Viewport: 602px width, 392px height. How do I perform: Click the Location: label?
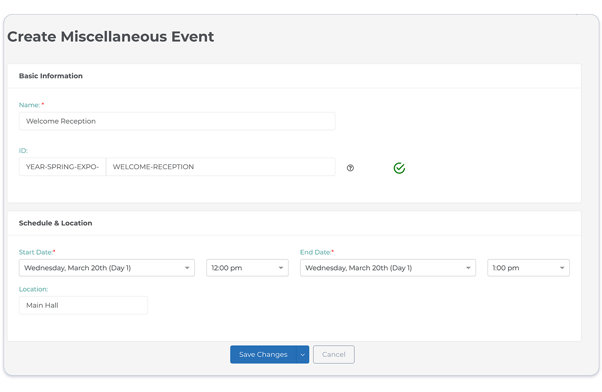click(33, 289)
